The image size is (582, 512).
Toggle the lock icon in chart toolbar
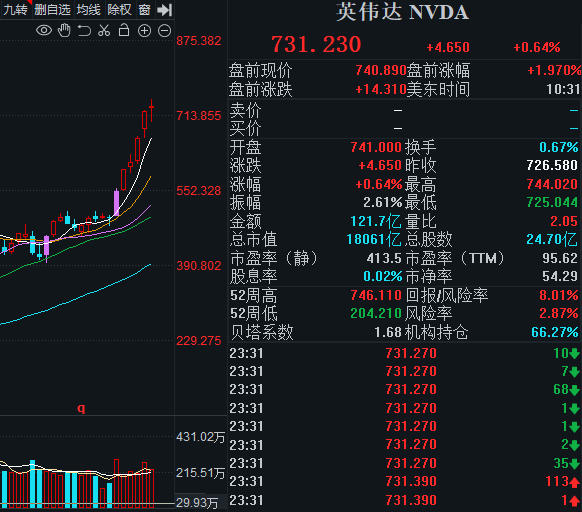click(x=124, y=30)
